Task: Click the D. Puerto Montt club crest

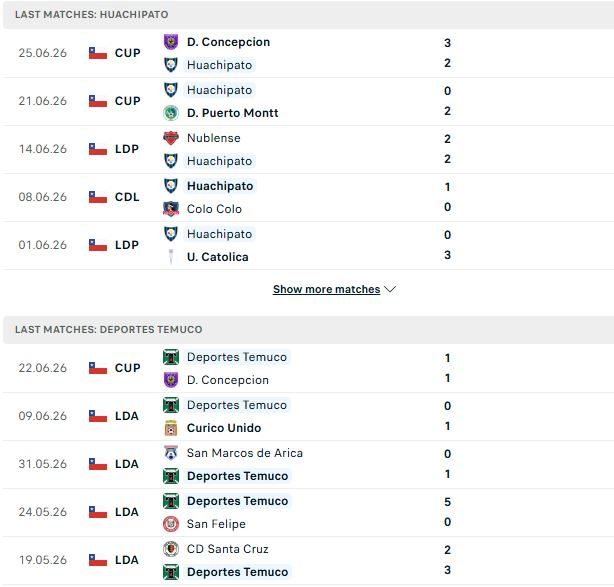Action: click(171, 113)
